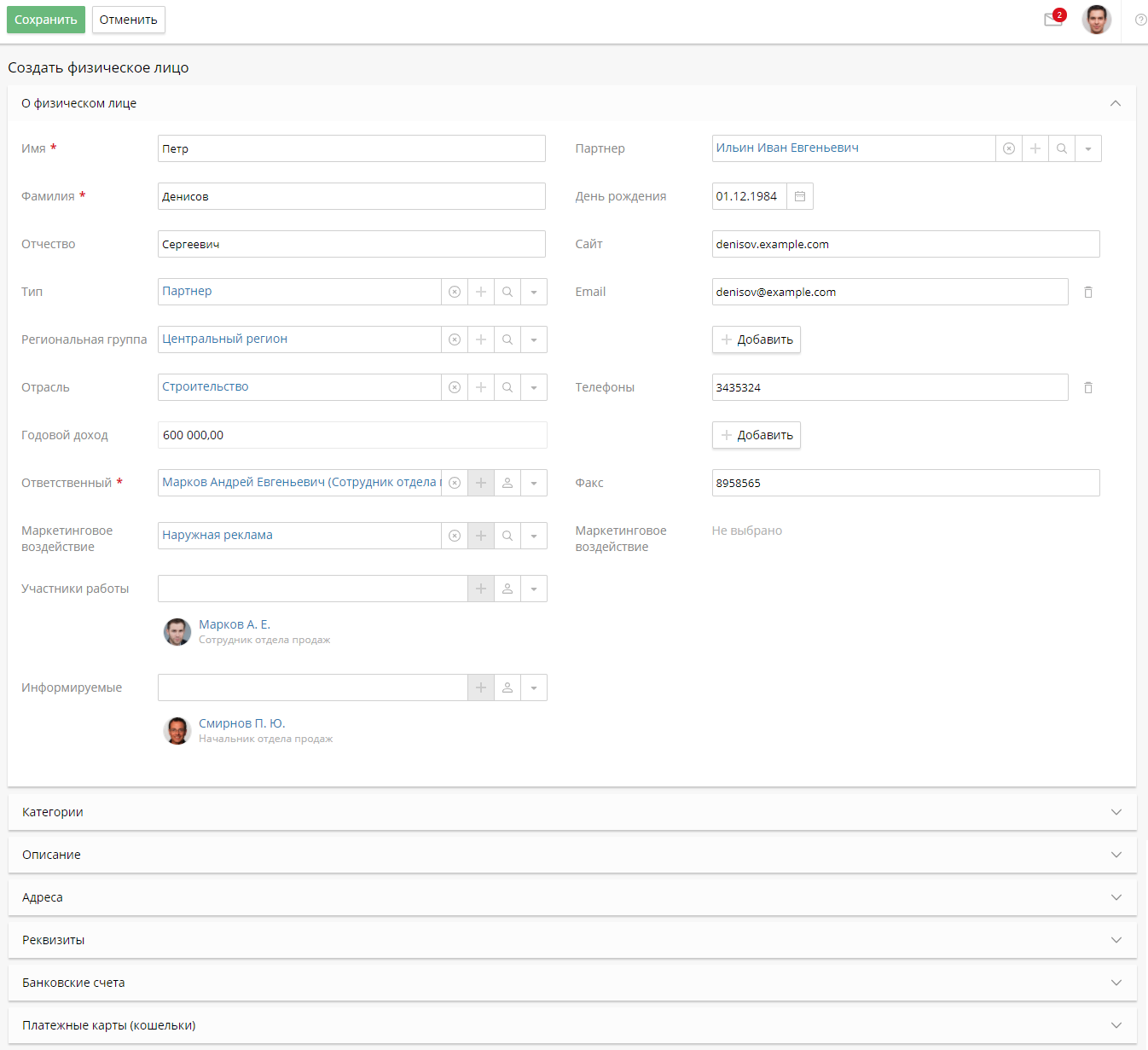Open Смирнов П. Ю. profile link
The width and height of the screenshot is (1148, 1050).
241,723
